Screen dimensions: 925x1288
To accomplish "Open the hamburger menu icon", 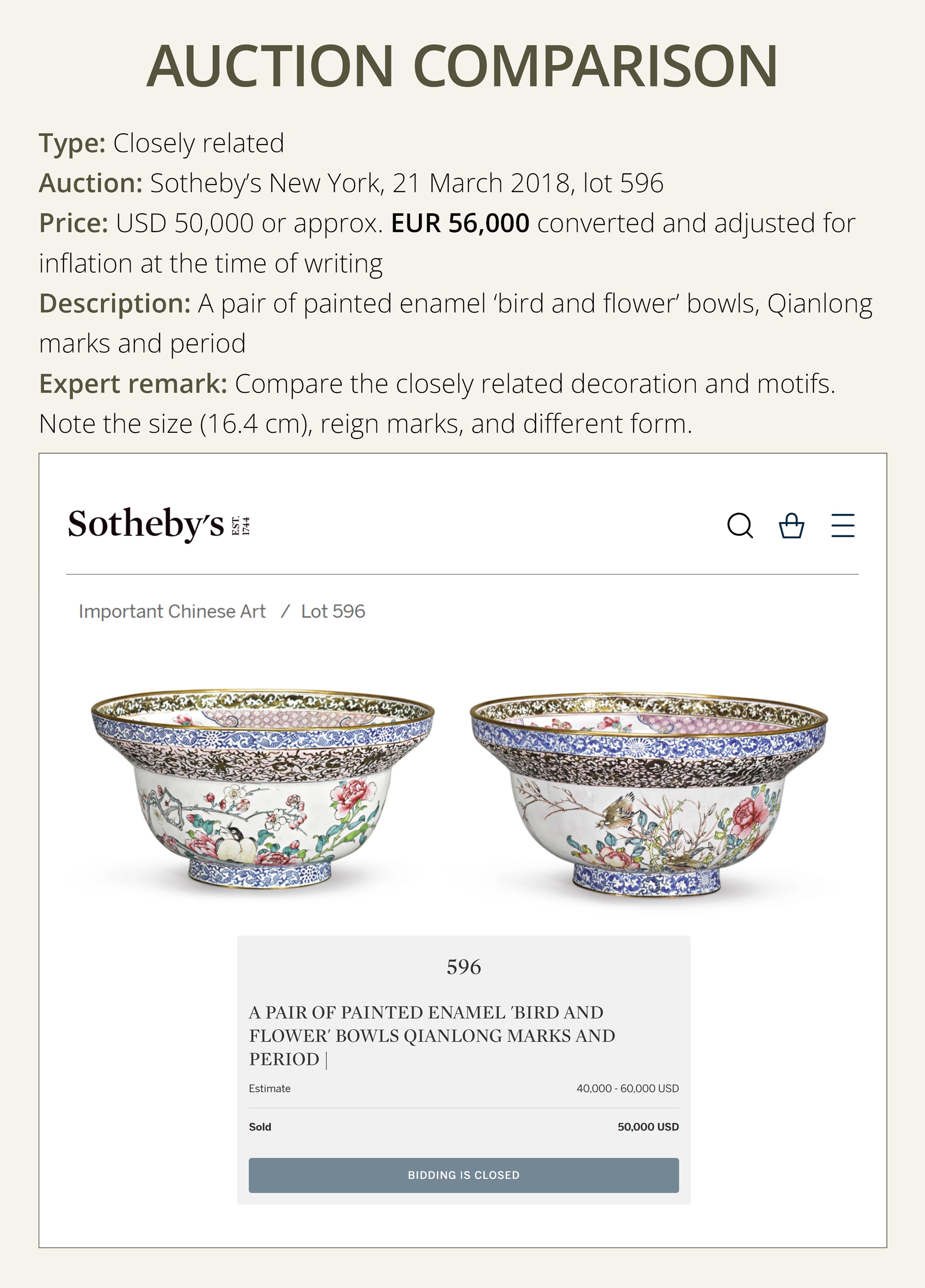I will click(x=843, y=526).
